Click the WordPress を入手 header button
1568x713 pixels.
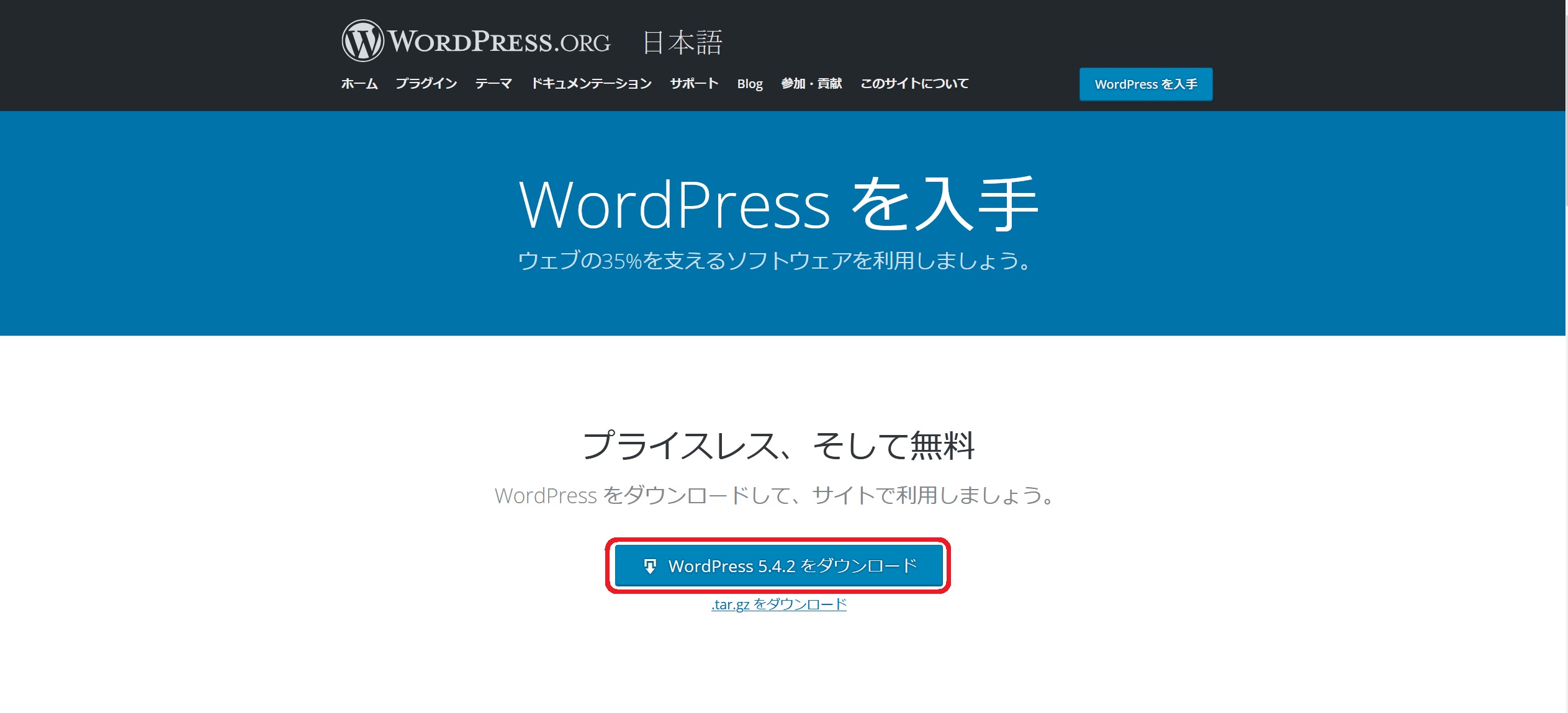[1146, 84]
